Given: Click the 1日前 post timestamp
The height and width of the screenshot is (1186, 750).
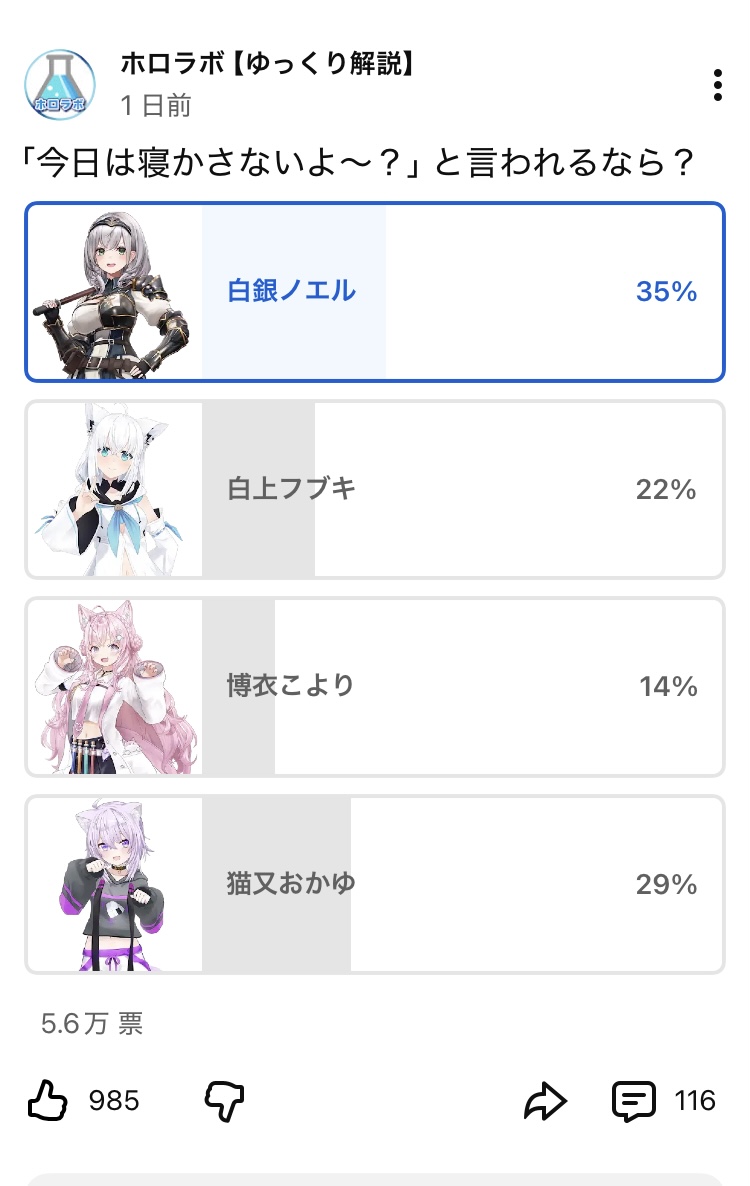Looking at the screenshot, I should 156,105.
